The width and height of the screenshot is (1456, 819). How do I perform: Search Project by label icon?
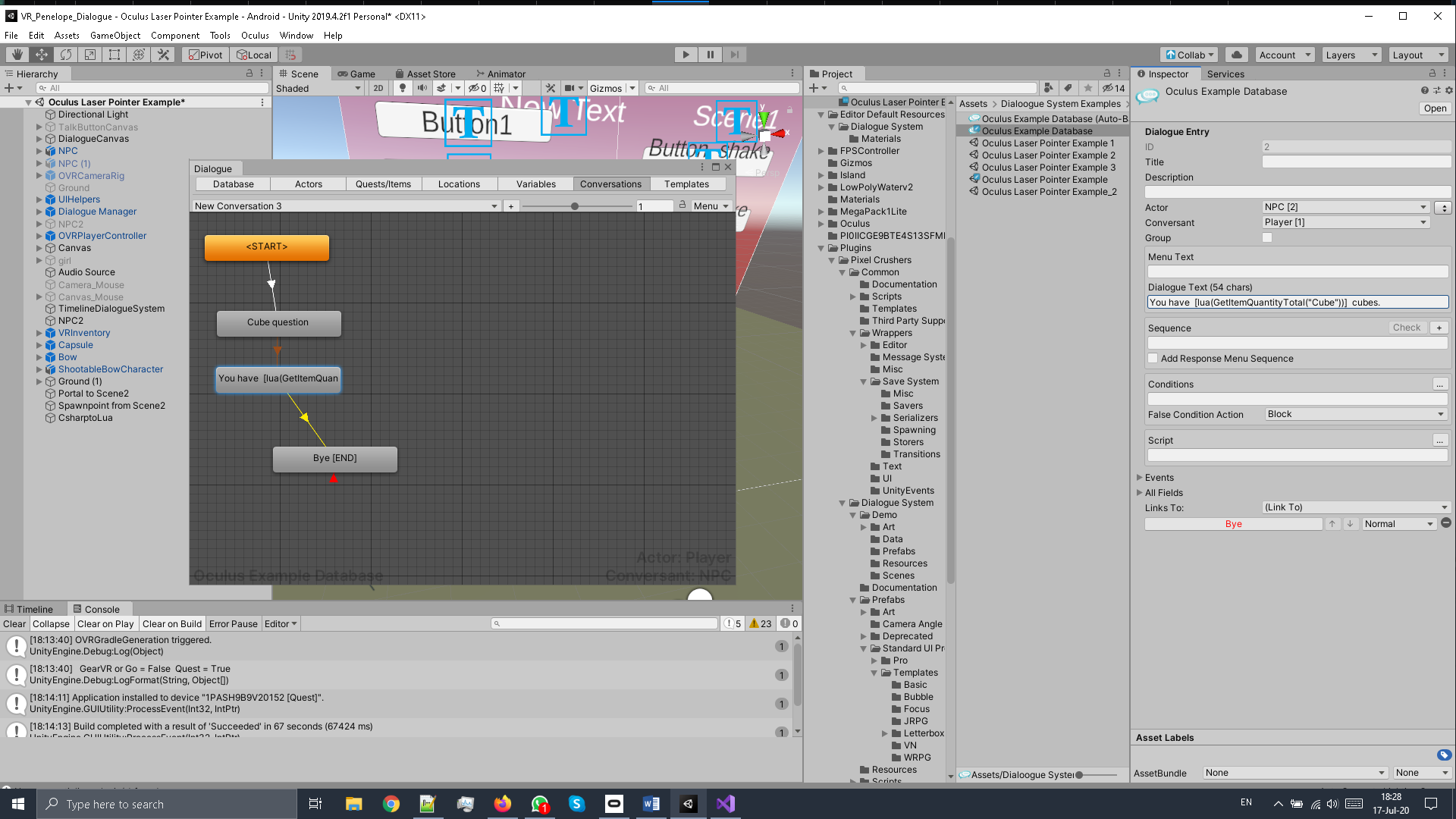click(1068, 88)
